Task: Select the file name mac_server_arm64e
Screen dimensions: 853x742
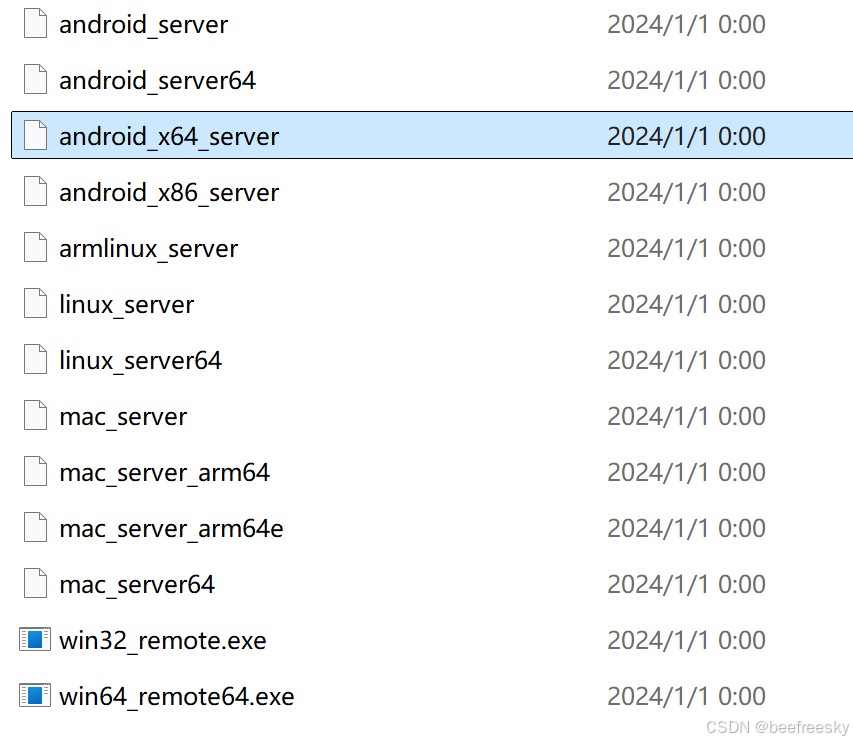Action: coord(171,529)
